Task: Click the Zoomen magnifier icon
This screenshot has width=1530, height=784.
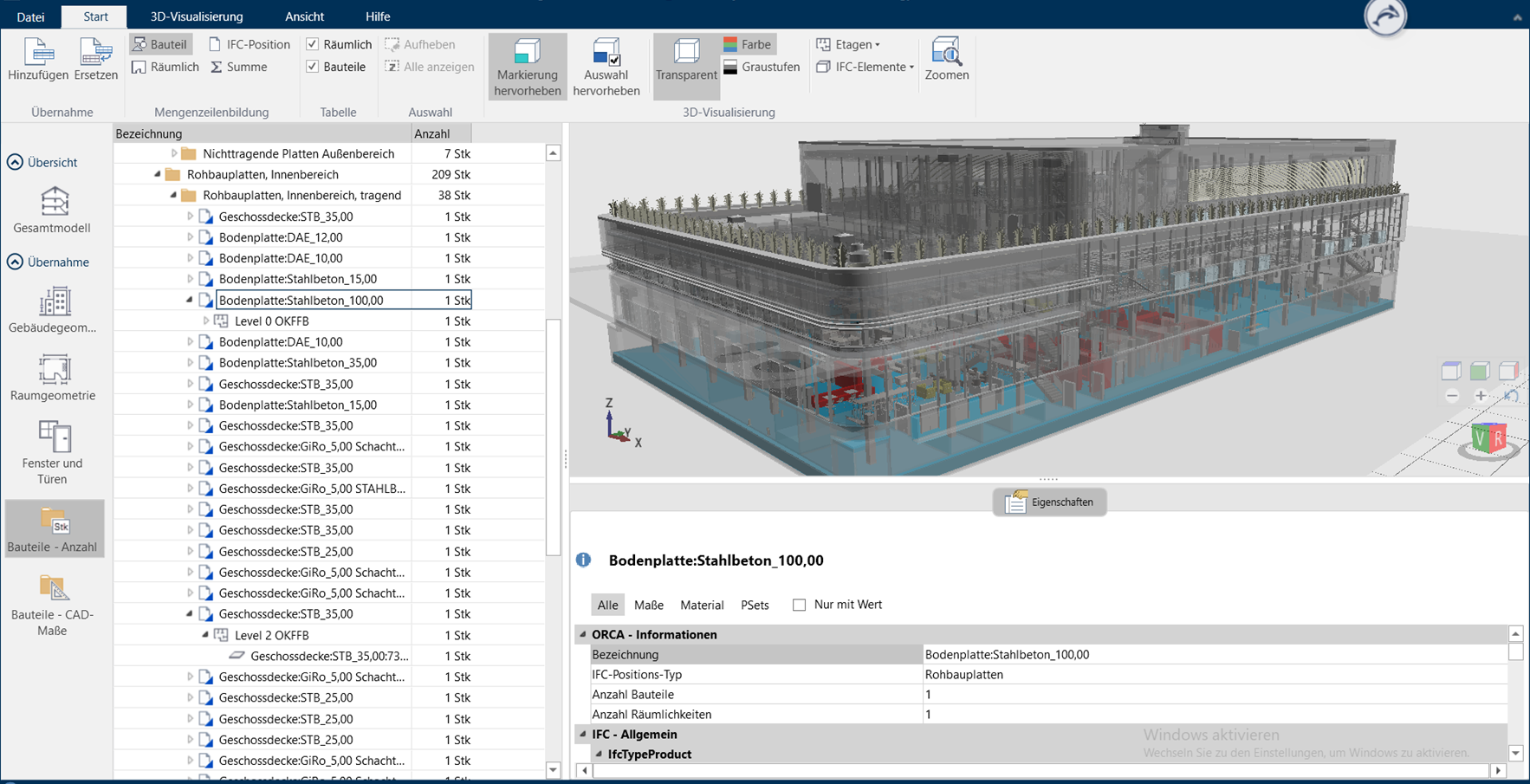Action: point(946,54)
